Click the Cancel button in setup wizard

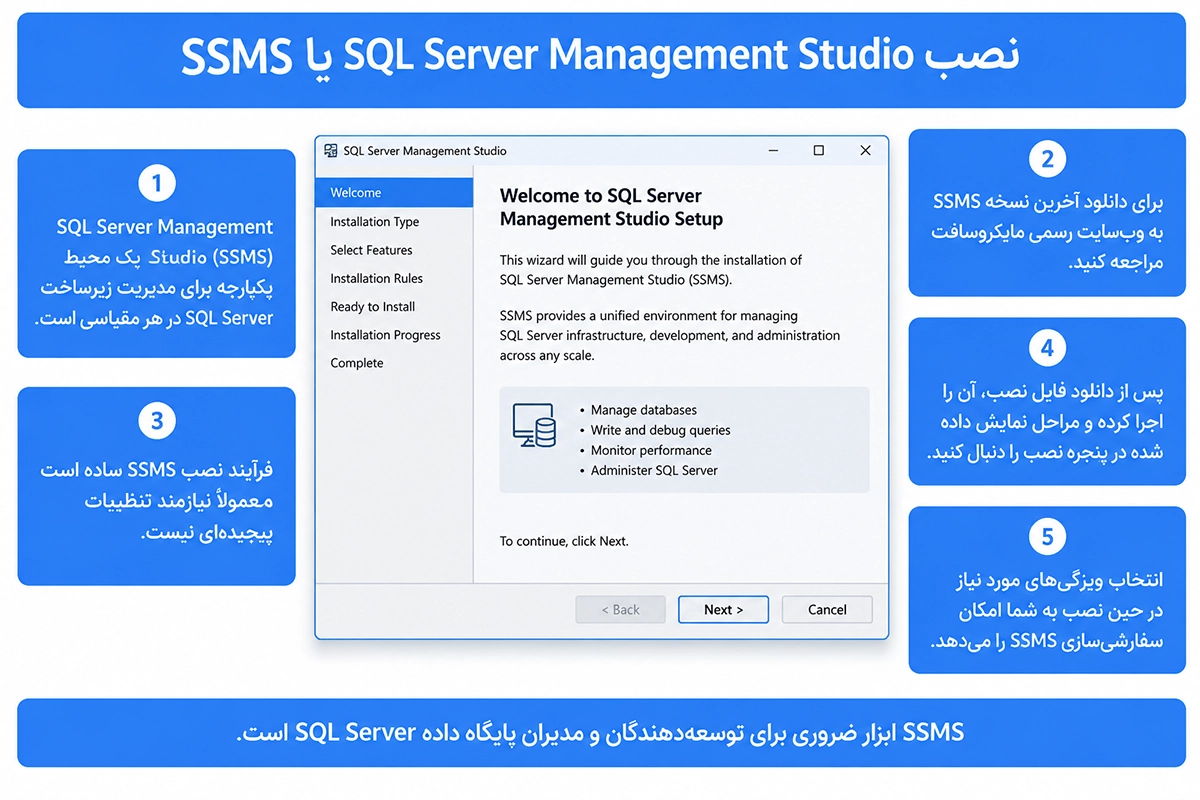point(827,610)
